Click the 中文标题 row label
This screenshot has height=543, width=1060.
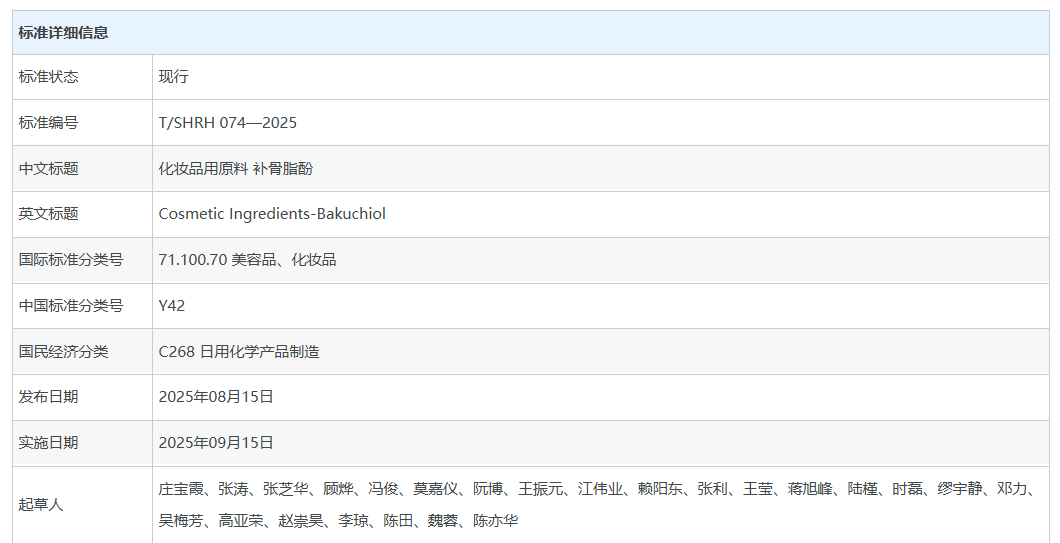click(48, 169)
